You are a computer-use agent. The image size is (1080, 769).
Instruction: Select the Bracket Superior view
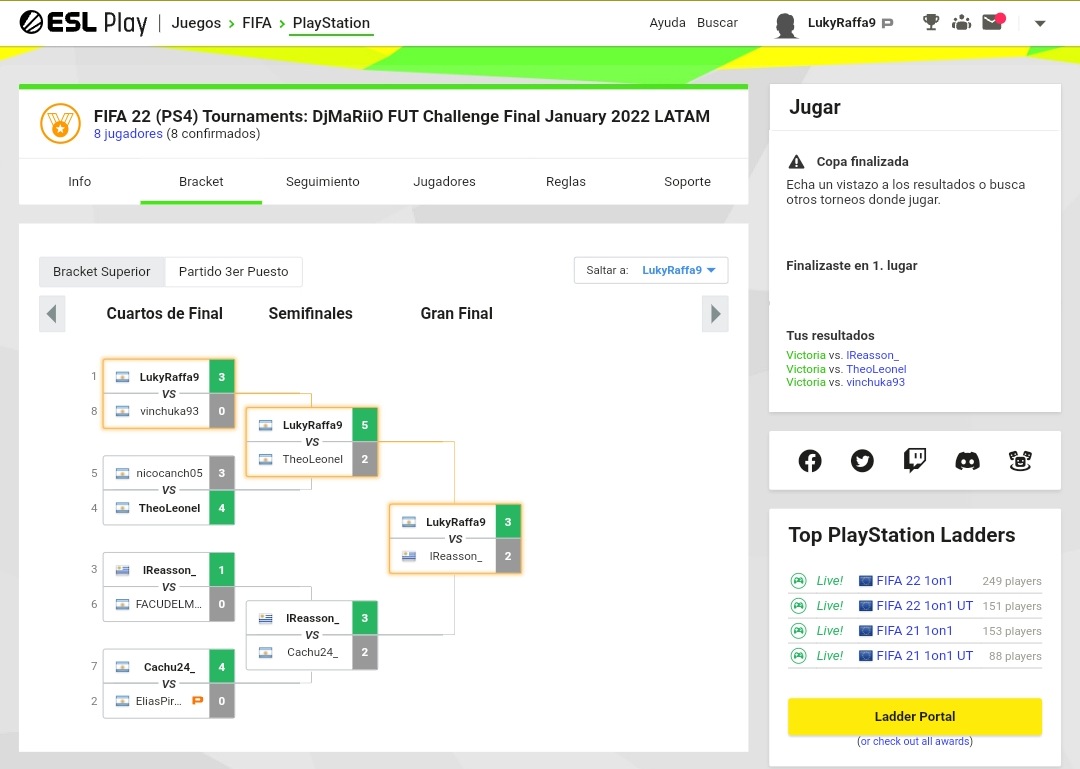point(102,271)
